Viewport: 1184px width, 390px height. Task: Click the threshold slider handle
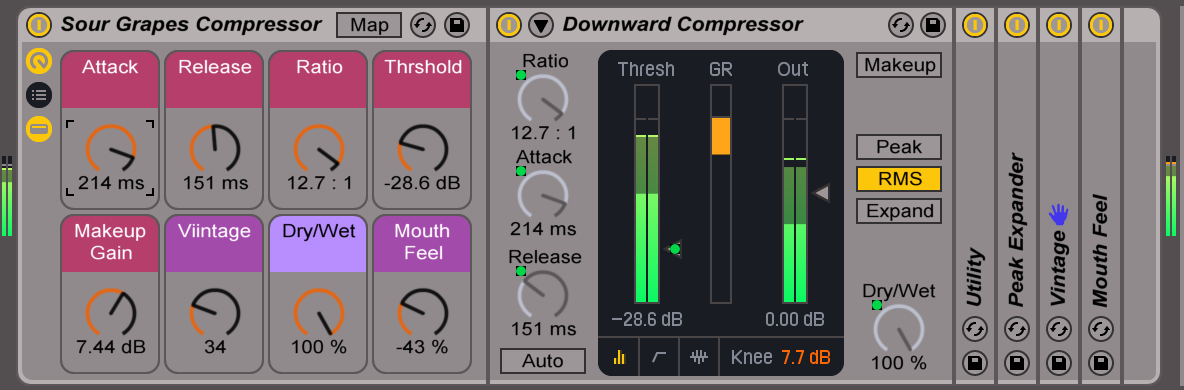tap(674, 249)
